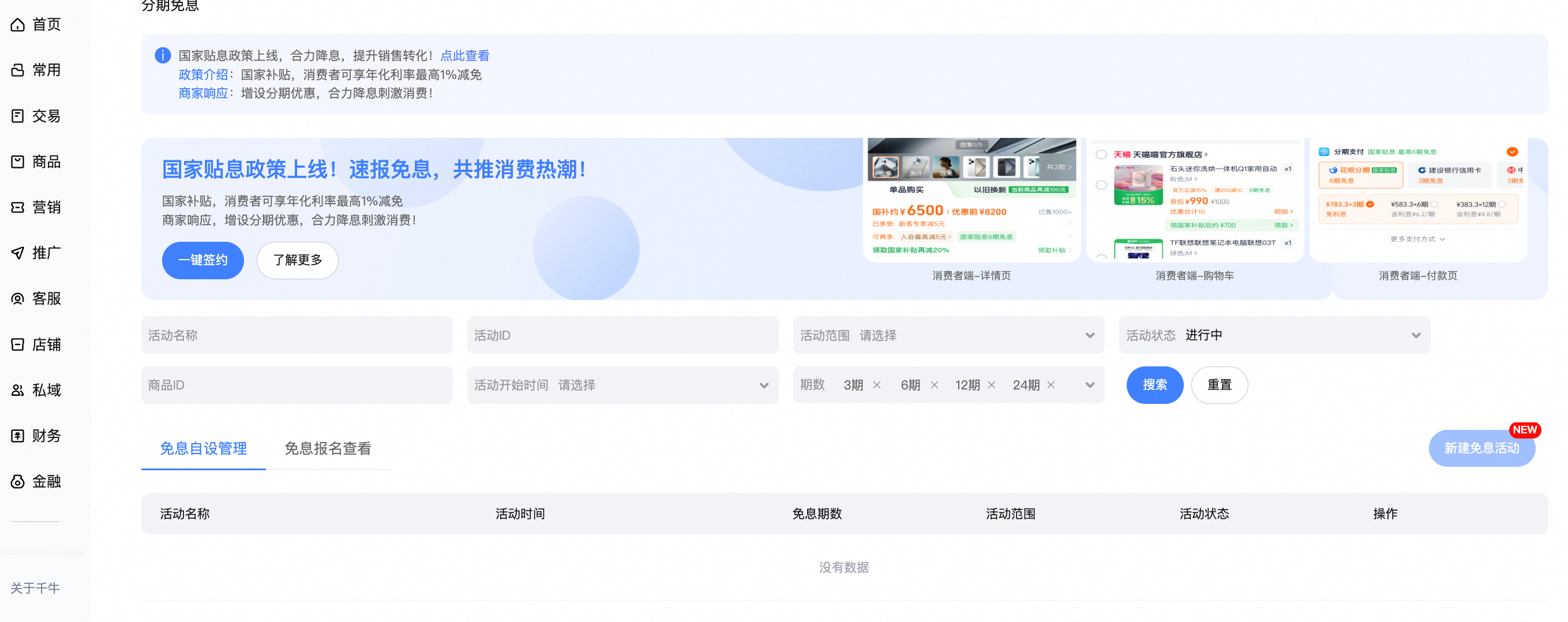The image size is (1568, 622).
Task: Open the 财务 menu label
Action: (46, 436)
